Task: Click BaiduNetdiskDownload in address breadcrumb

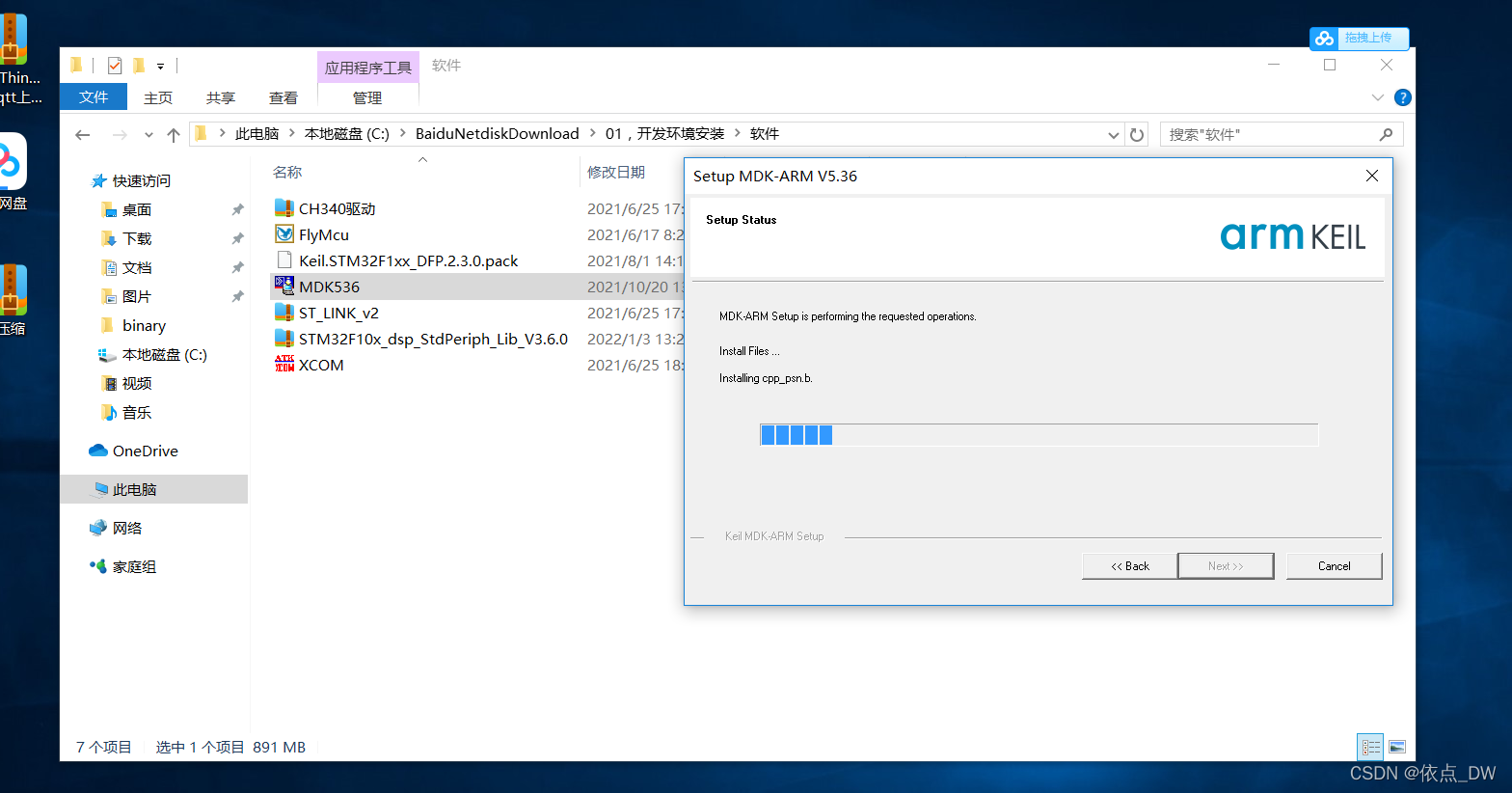Action: pos(498,133)
